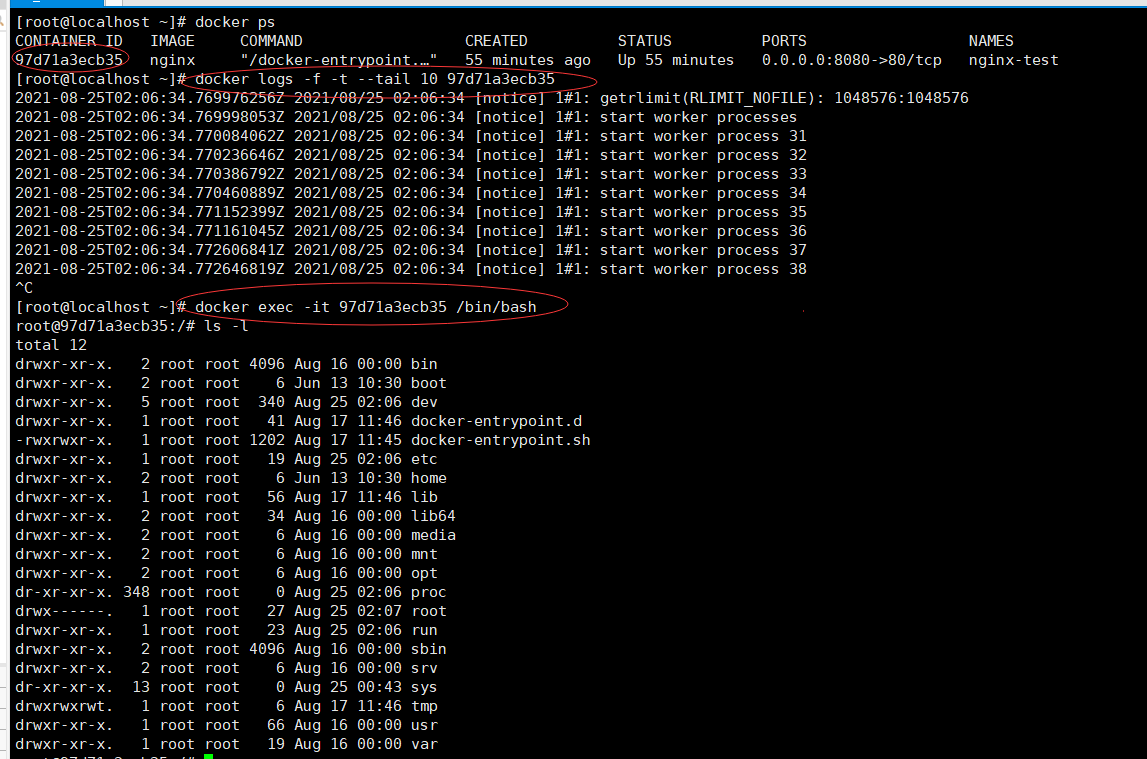Screen dimensions: 1147x759
Task: Click the 'Up 55 minutes' status value
Action: (675, 60)
